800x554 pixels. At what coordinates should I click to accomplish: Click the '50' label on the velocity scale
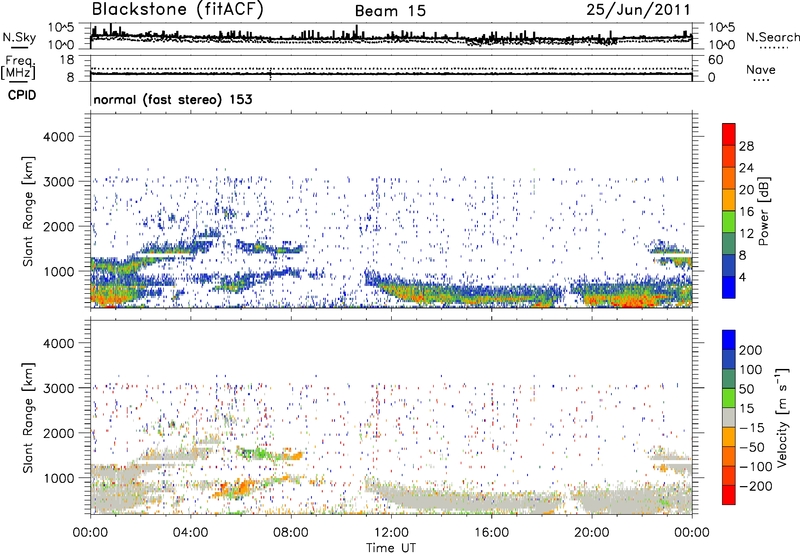tap(746, 389)
